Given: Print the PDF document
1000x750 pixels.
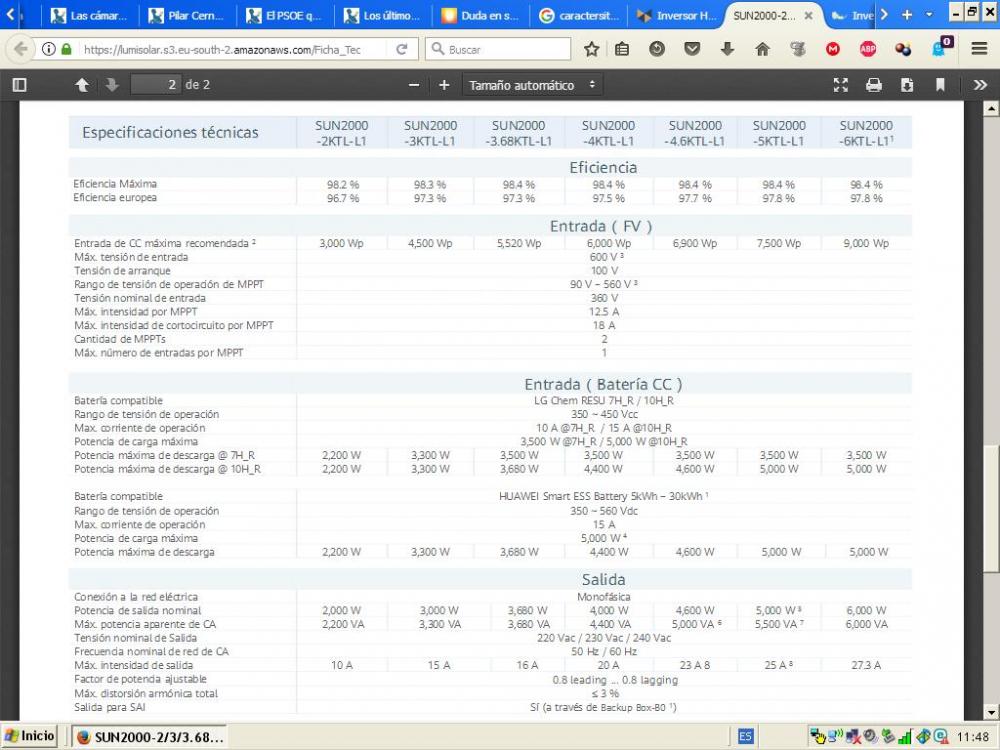Looking at the screenshot, I should pos(874,85).
